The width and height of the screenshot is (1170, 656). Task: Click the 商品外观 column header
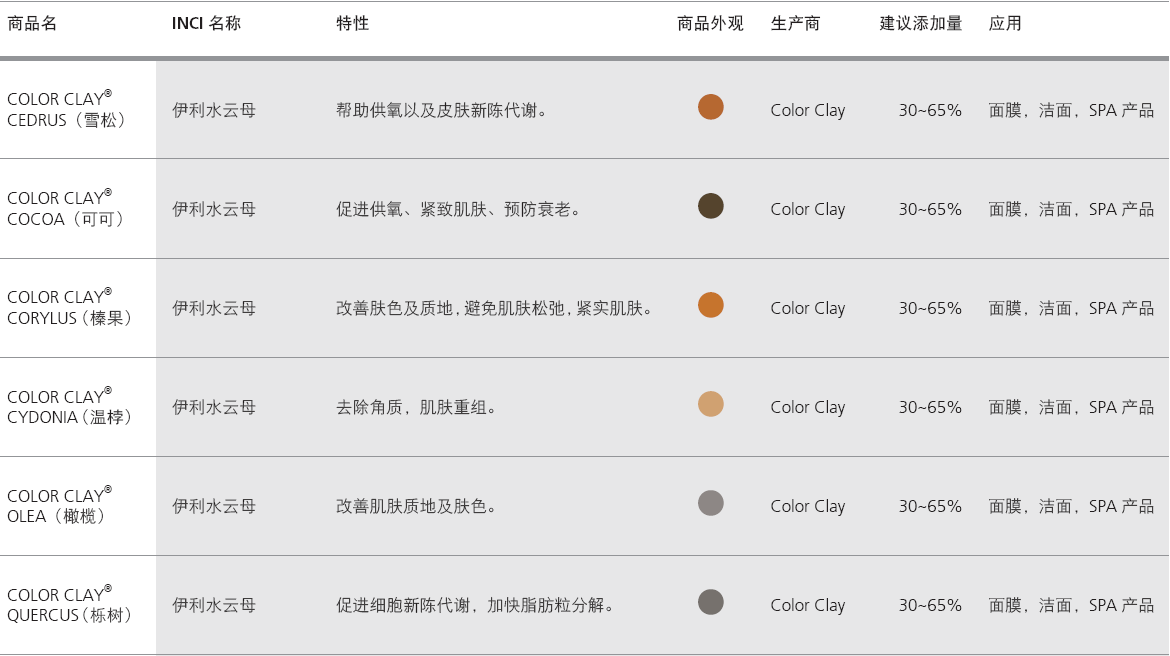[x=710, y=23]
